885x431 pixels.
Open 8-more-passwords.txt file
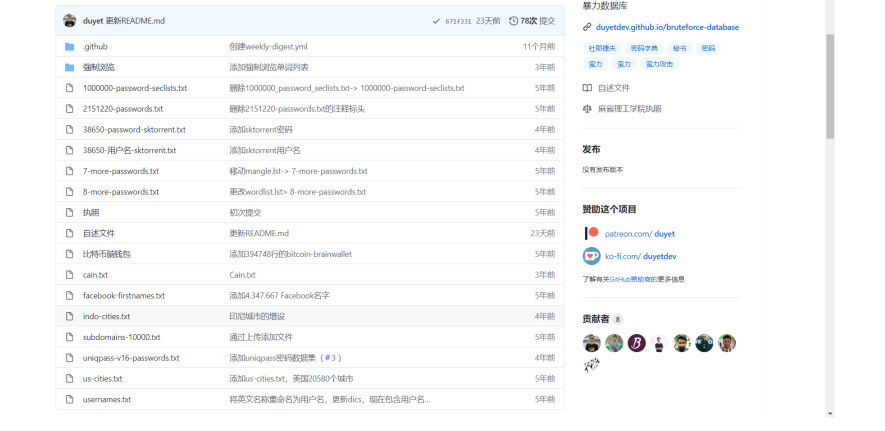pos(121,192)
